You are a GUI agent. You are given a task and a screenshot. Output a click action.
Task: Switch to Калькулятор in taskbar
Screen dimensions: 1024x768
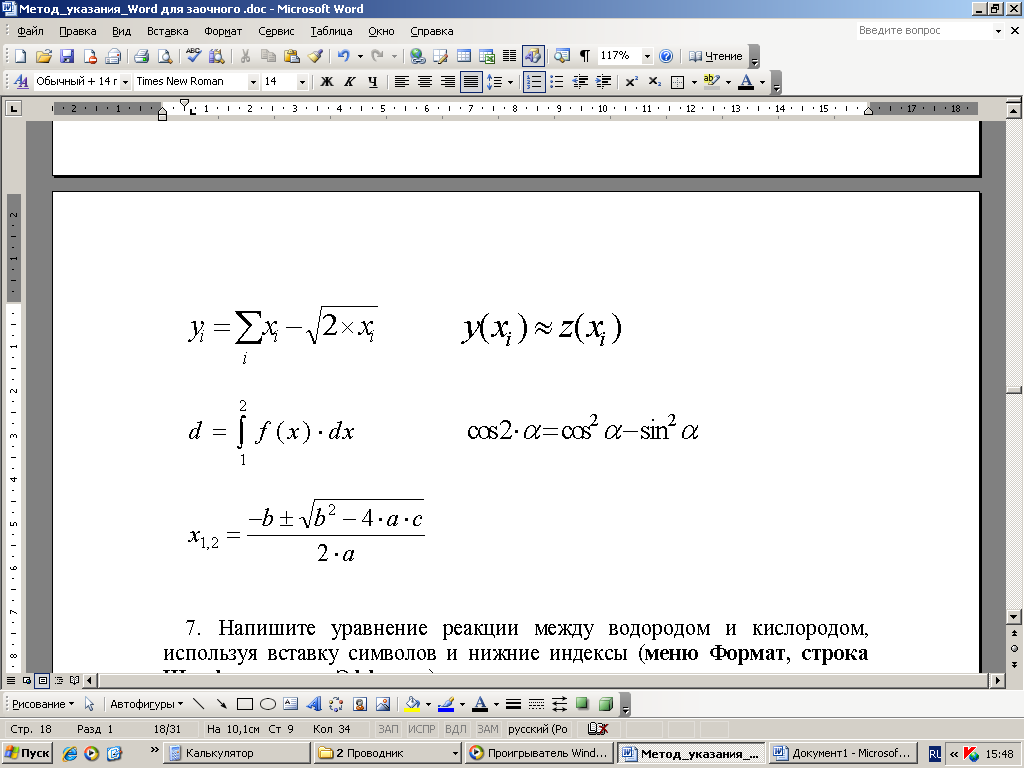(x=236, y=753)
